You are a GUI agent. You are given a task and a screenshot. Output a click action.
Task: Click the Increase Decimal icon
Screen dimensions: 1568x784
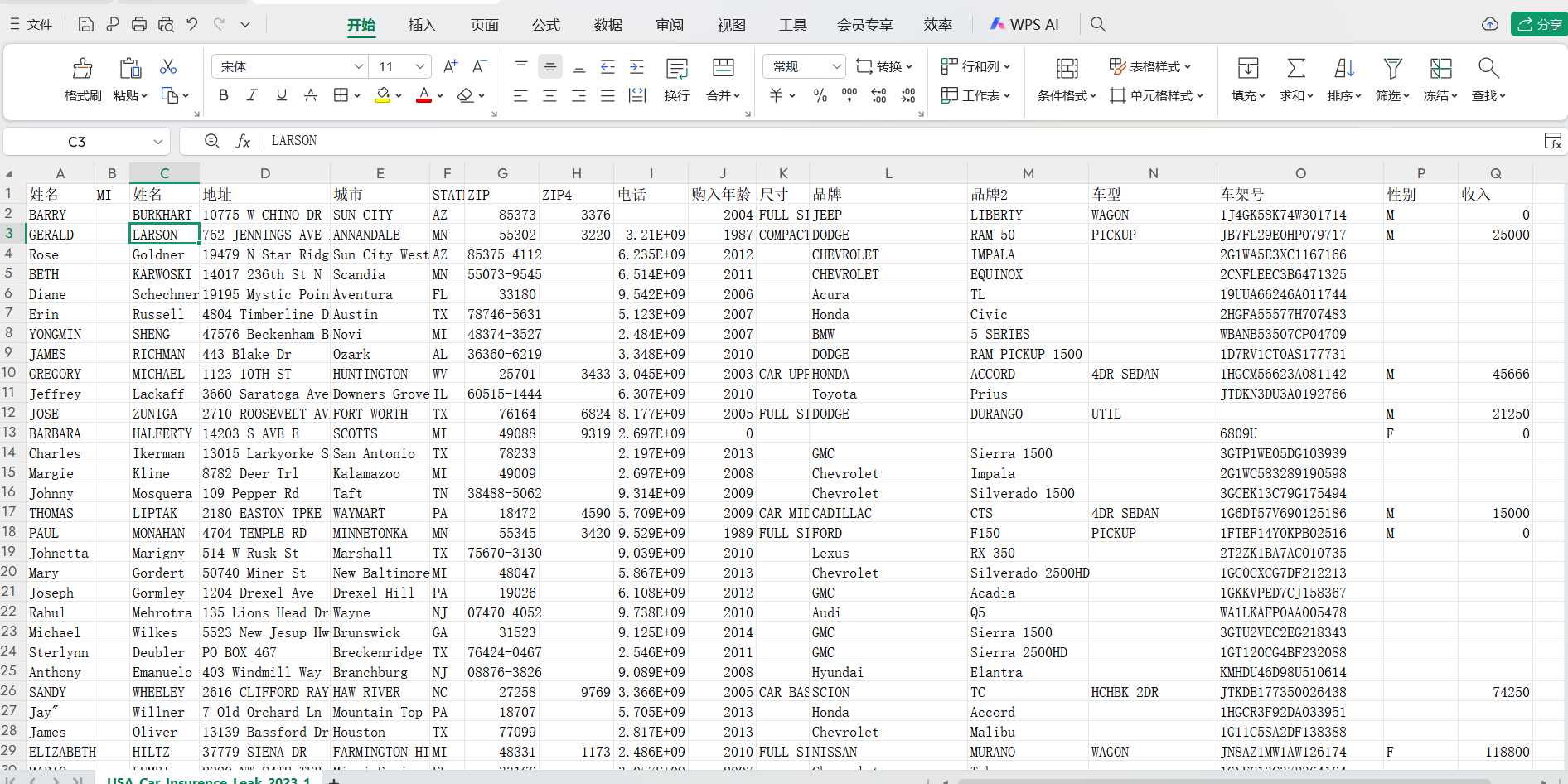[x=878, y=95]
